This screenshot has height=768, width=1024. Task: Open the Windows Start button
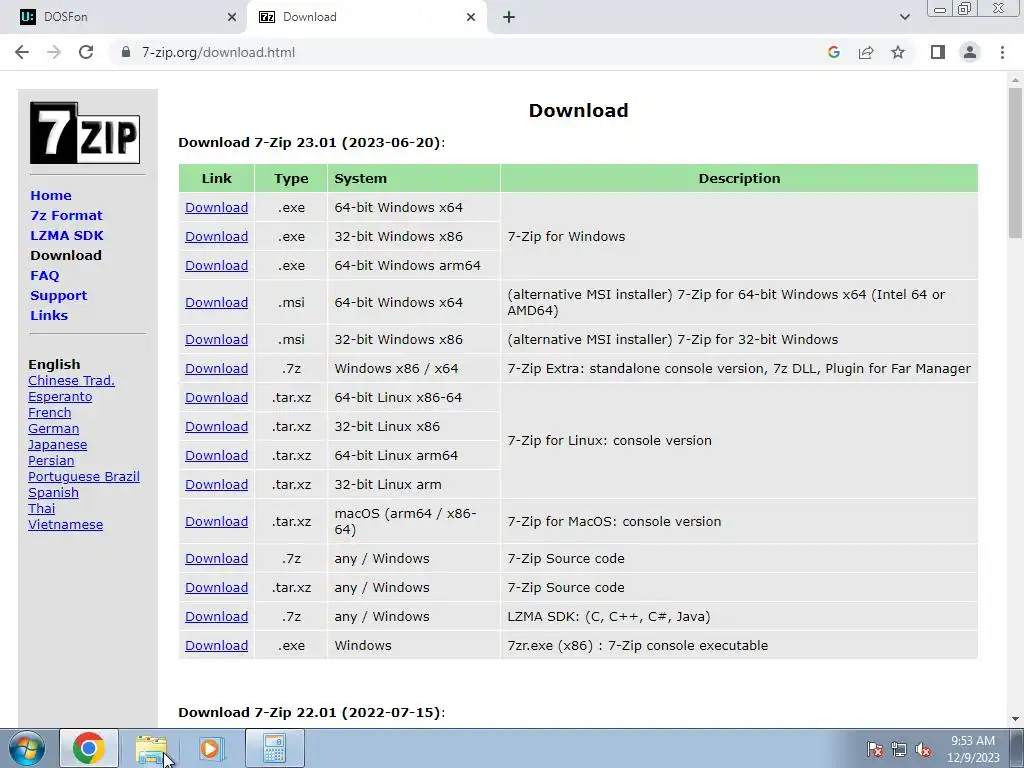click(x=27, y=748)
